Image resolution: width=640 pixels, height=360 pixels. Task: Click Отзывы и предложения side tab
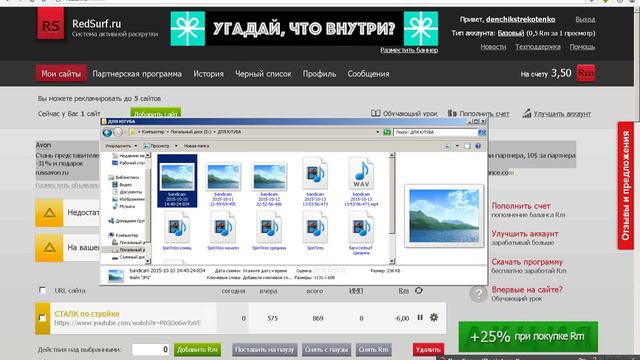click(x=625, y=185)
